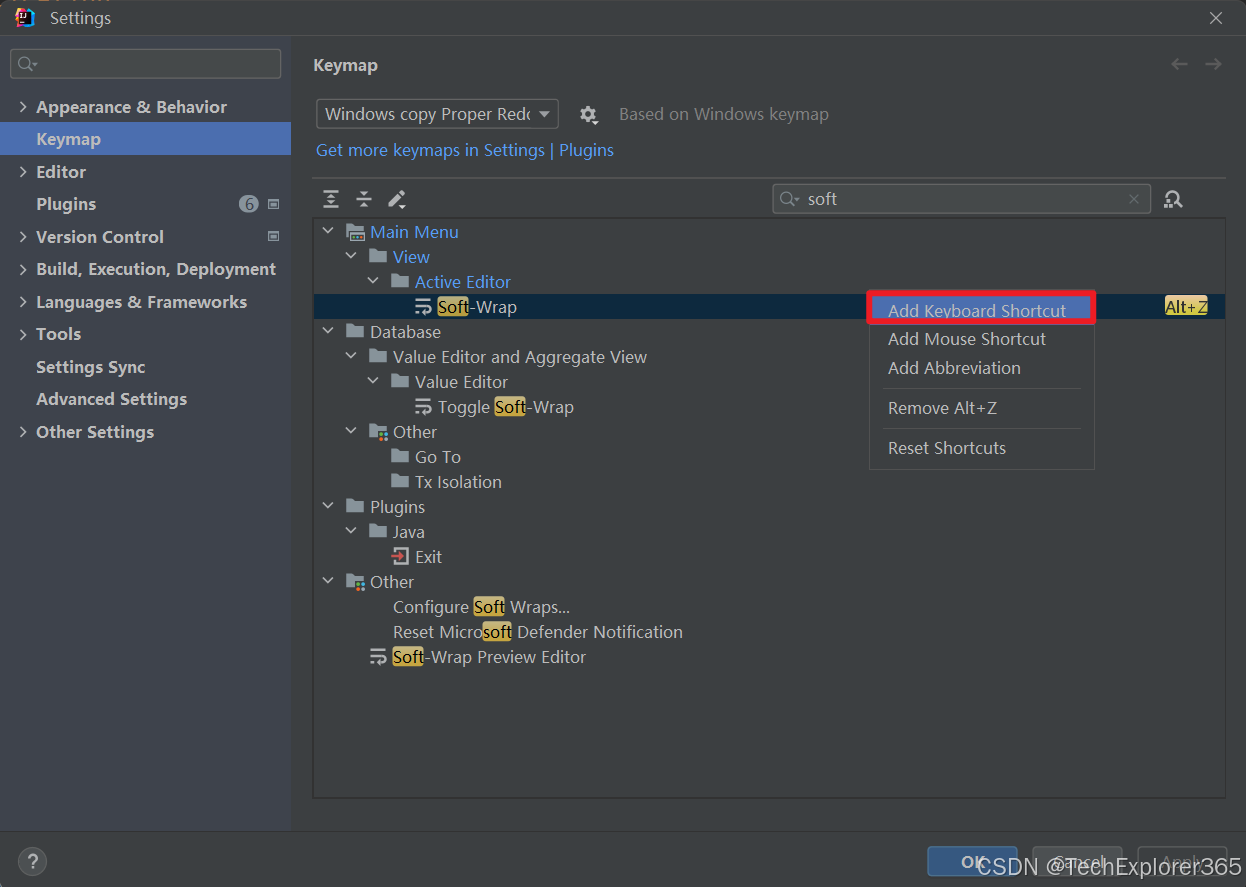
Task: Open the 'Get more keymaps in Settings' link
Action: 430,150
